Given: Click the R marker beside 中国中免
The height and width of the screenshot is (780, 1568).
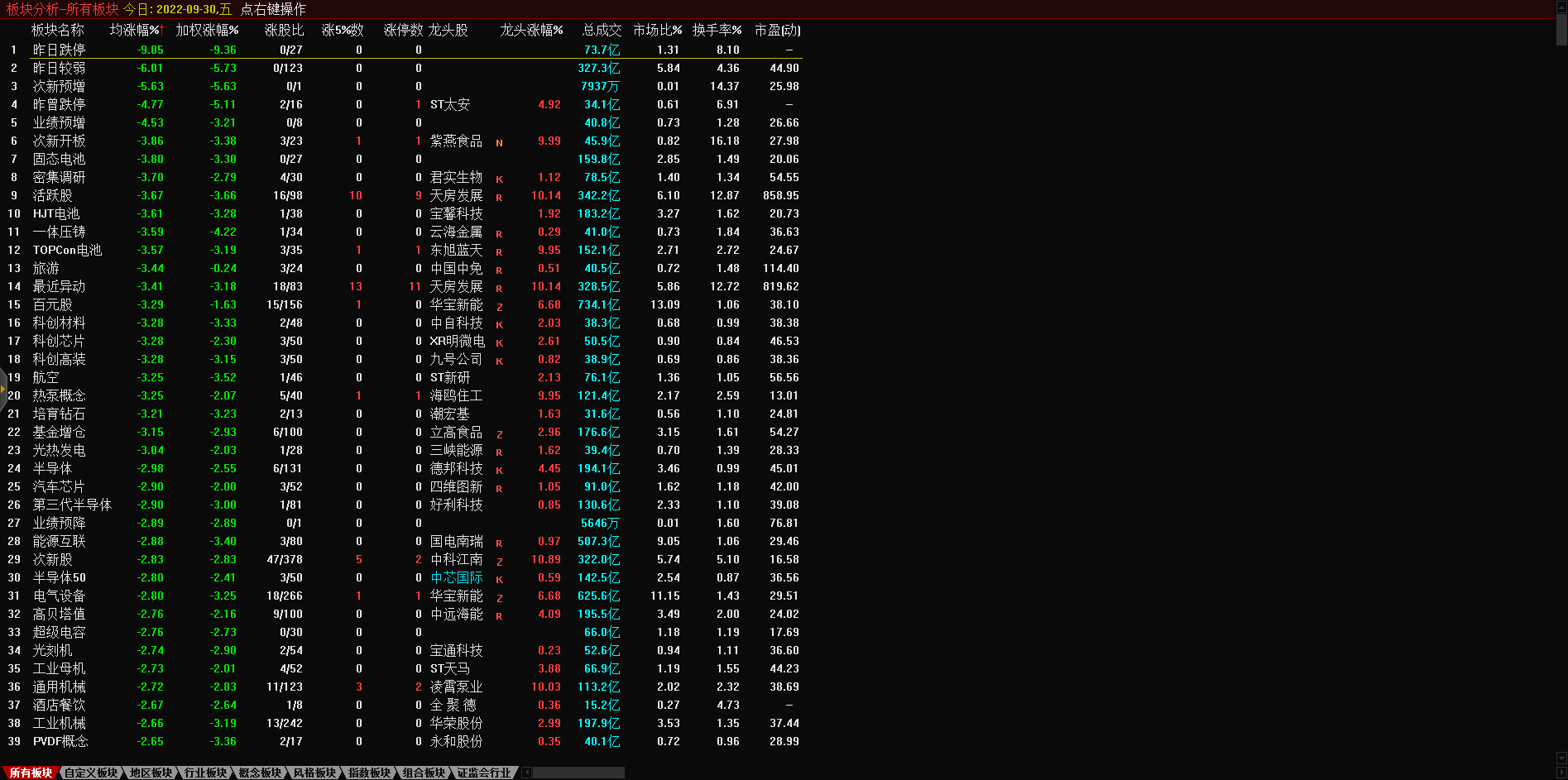Looking at the screenshot, I should click(499, 270).
